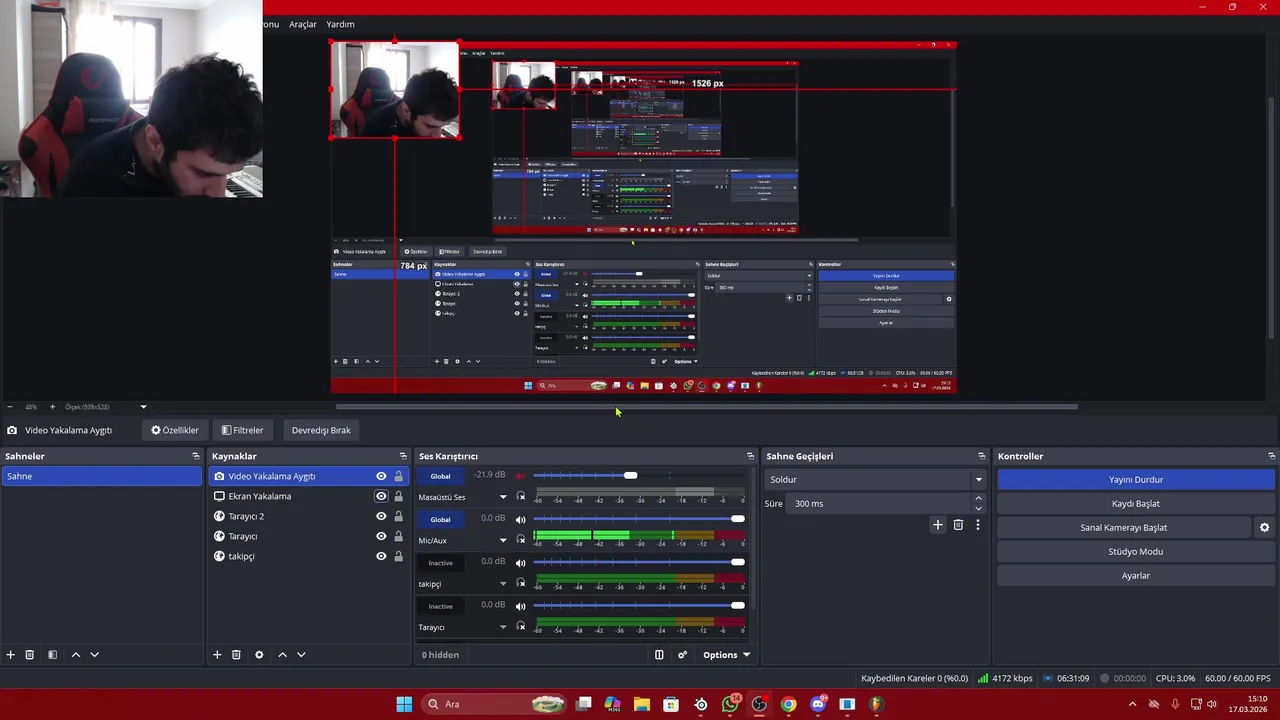This screenshot has width=1280, height=720.
Task: Add a transition in Sahne Geçişleri
Action: pyautogui.click(x=937, y=525)
